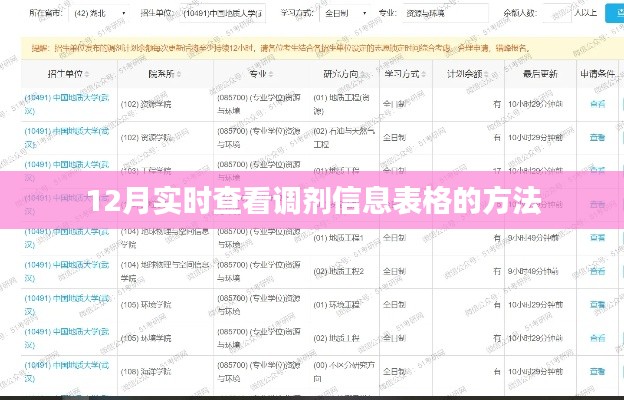Select the (02)石油与天然气工程 cell
624x400 pixels.
[344, 137]
